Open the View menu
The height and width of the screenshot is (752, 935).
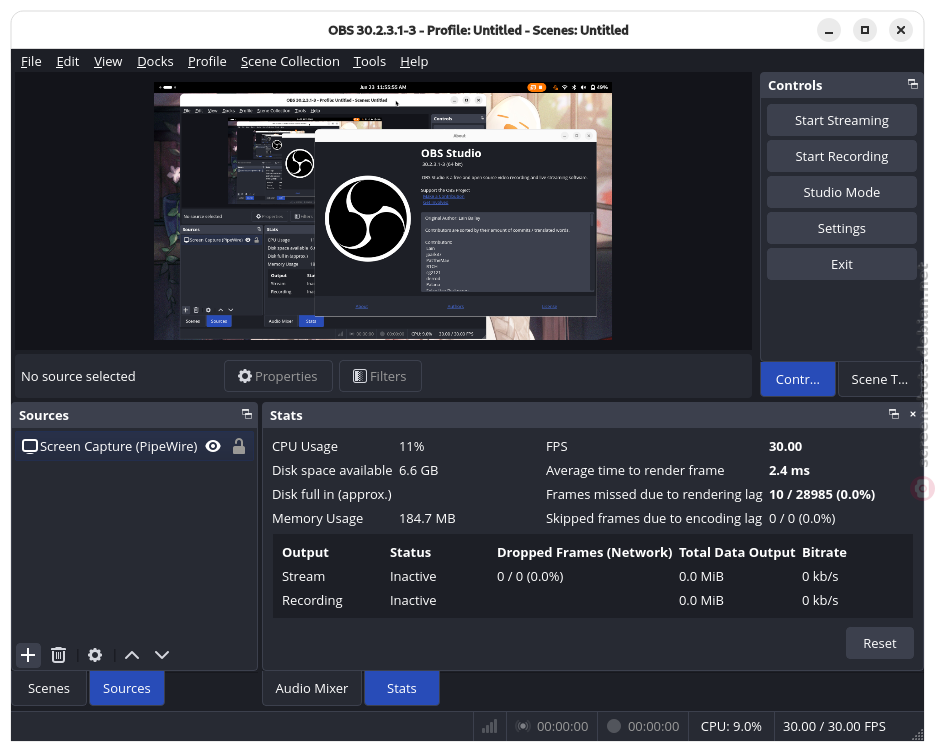point(108,61)
